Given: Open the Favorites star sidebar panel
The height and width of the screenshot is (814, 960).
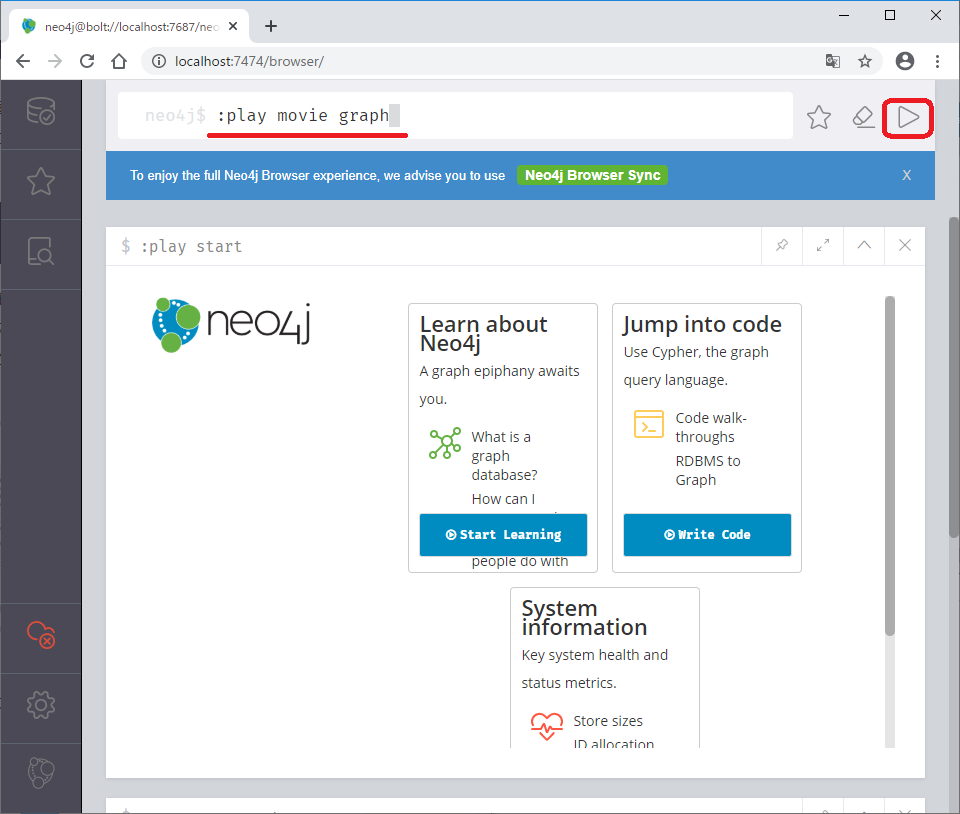Looking at the screenshot, I should click(41, 181).
